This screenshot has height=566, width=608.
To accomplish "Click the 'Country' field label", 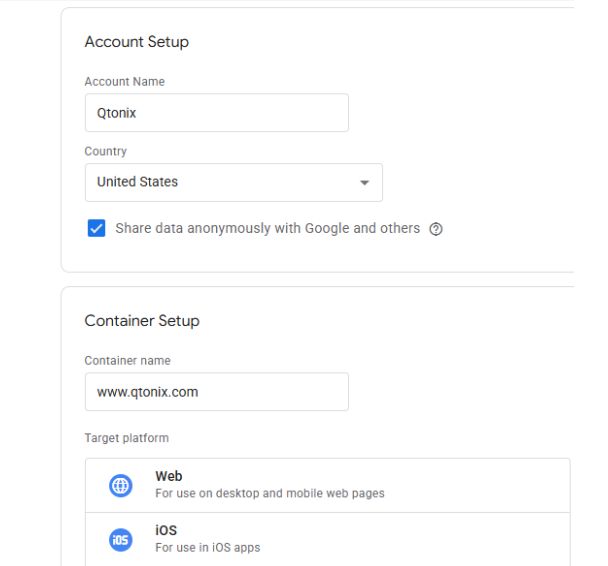I will coord(105,152).
